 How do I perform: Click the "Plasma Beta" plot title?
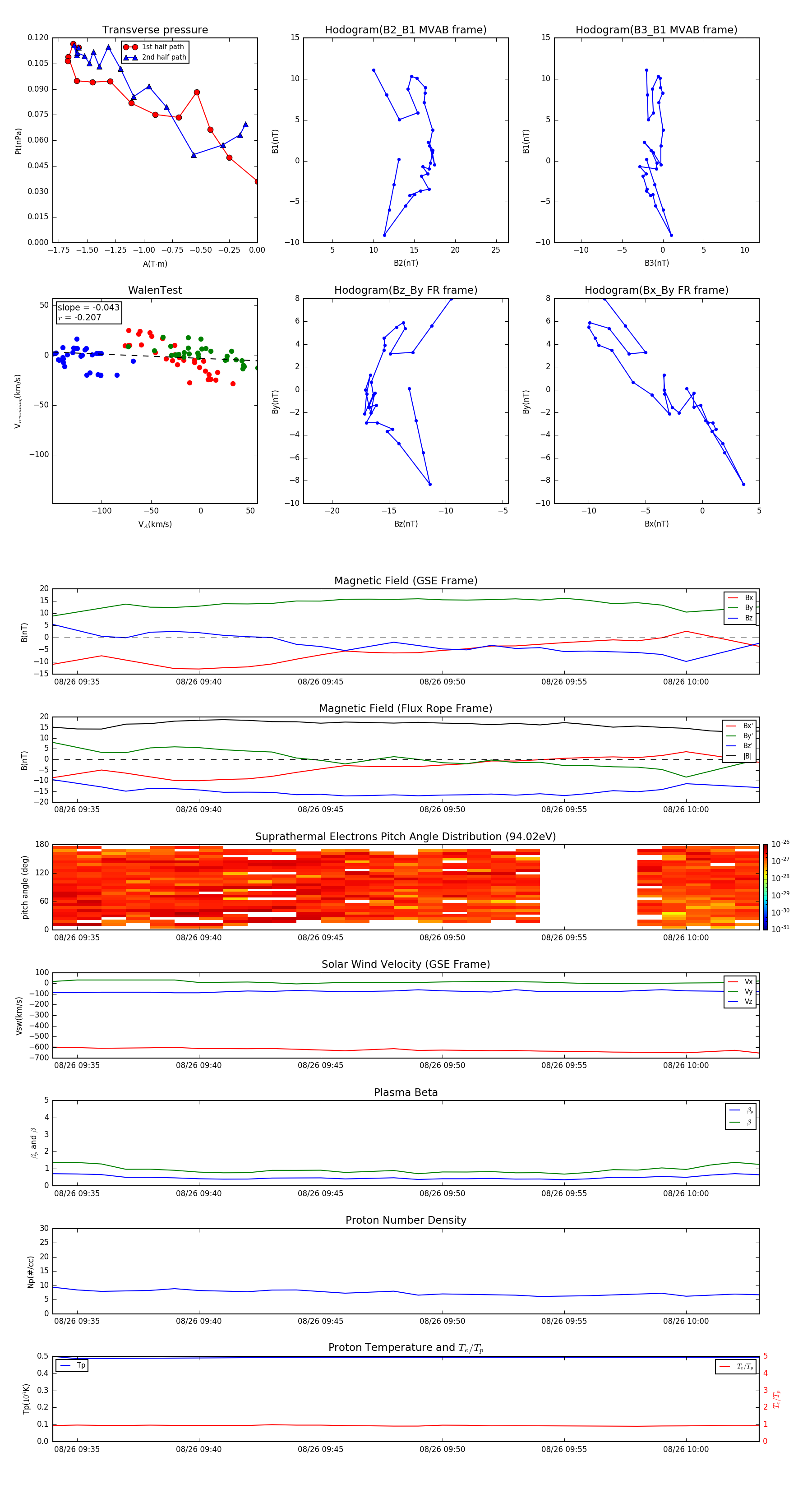406,1093
